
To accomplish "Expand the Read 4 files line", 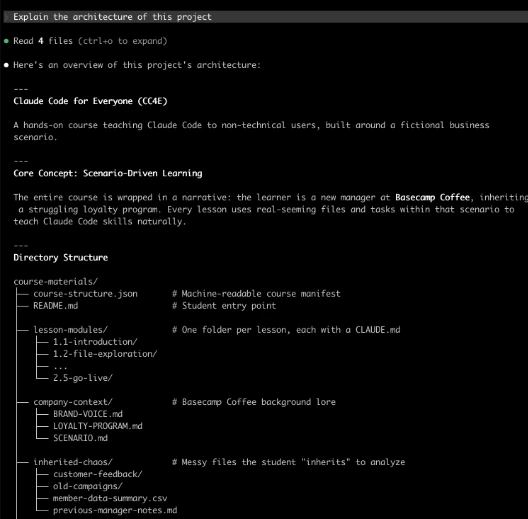I will click(90, 41).
